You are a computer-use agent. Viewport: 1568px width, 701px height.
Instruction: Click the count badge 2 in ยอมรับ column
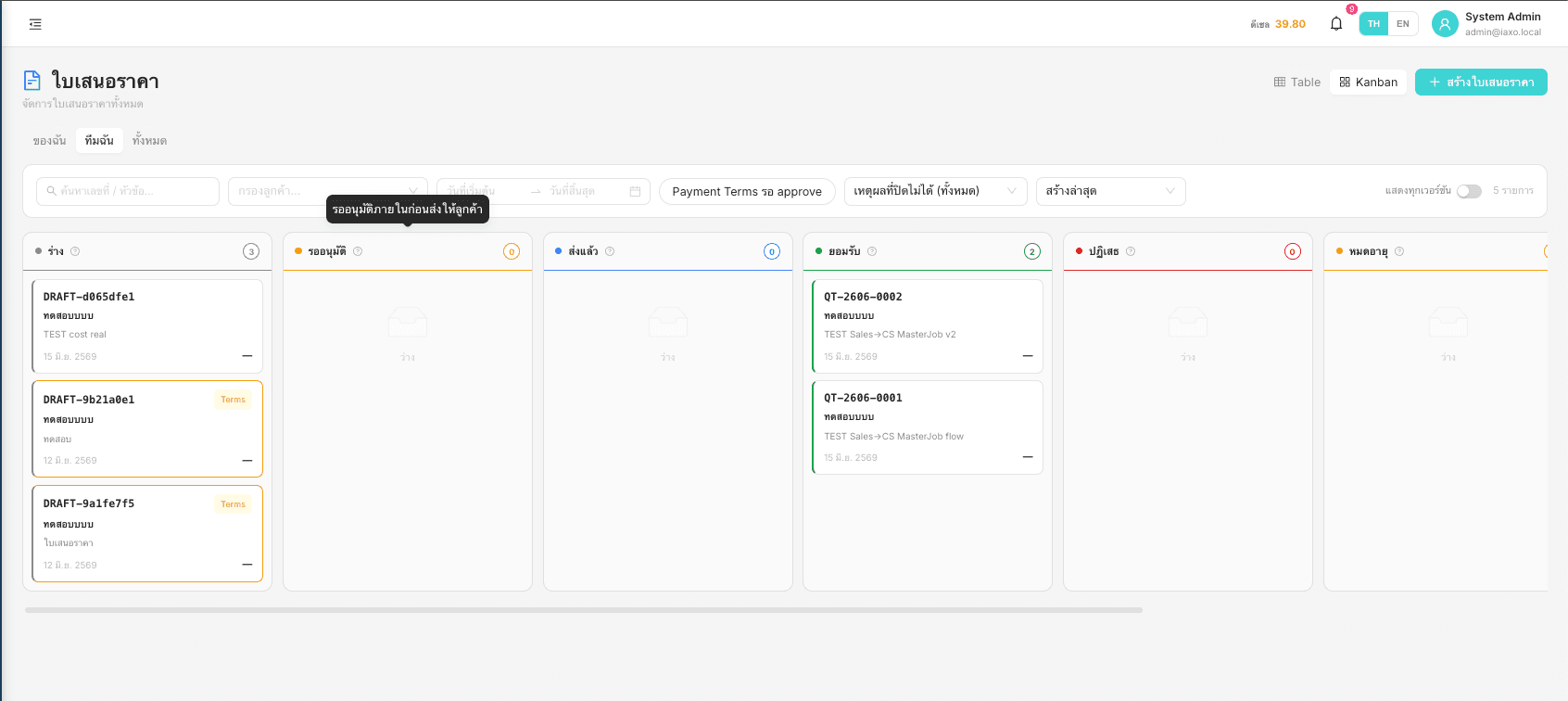point(1032,251)
